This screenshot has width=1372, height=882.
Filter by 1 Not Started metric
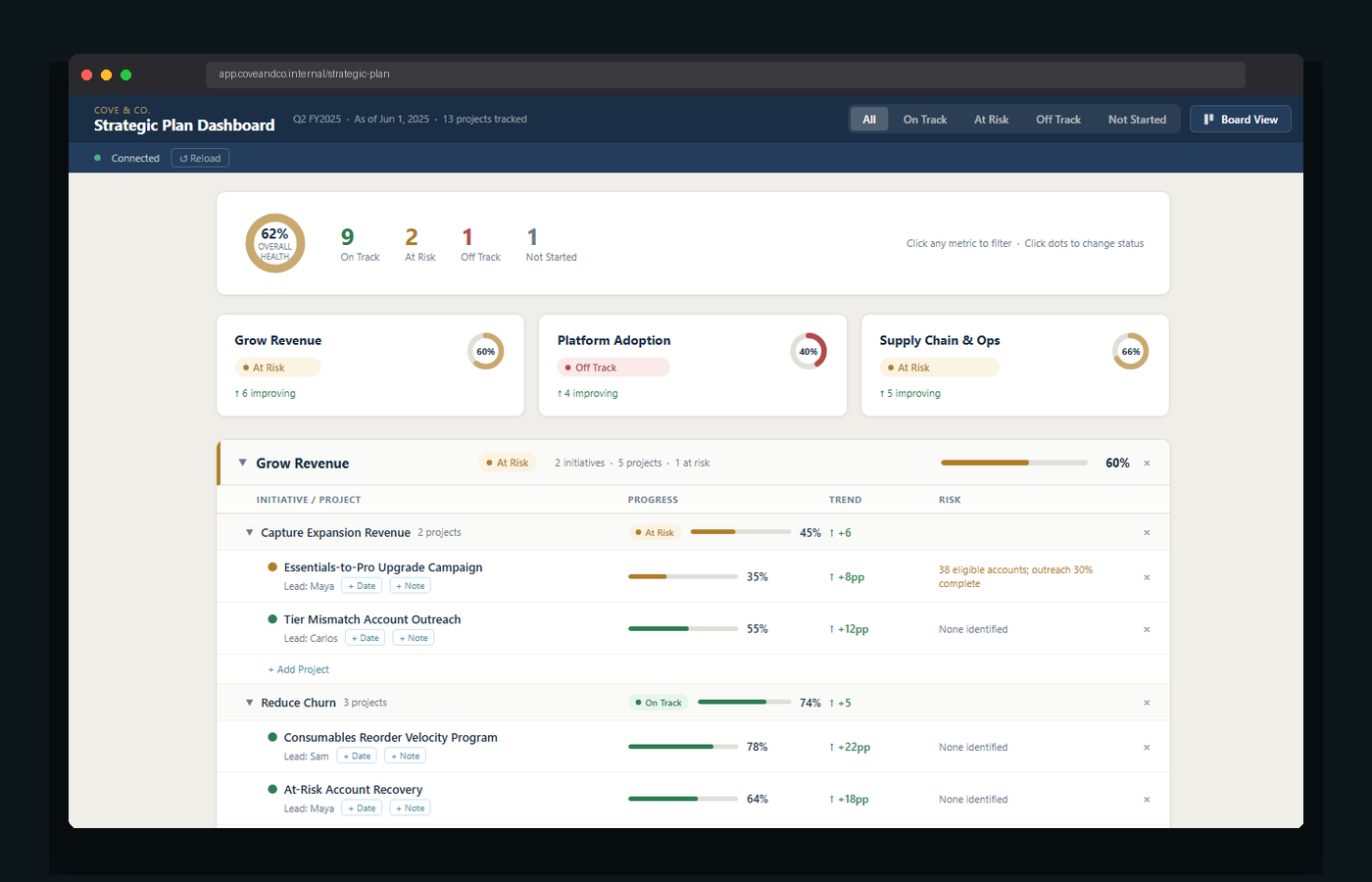tap(551, 244)
